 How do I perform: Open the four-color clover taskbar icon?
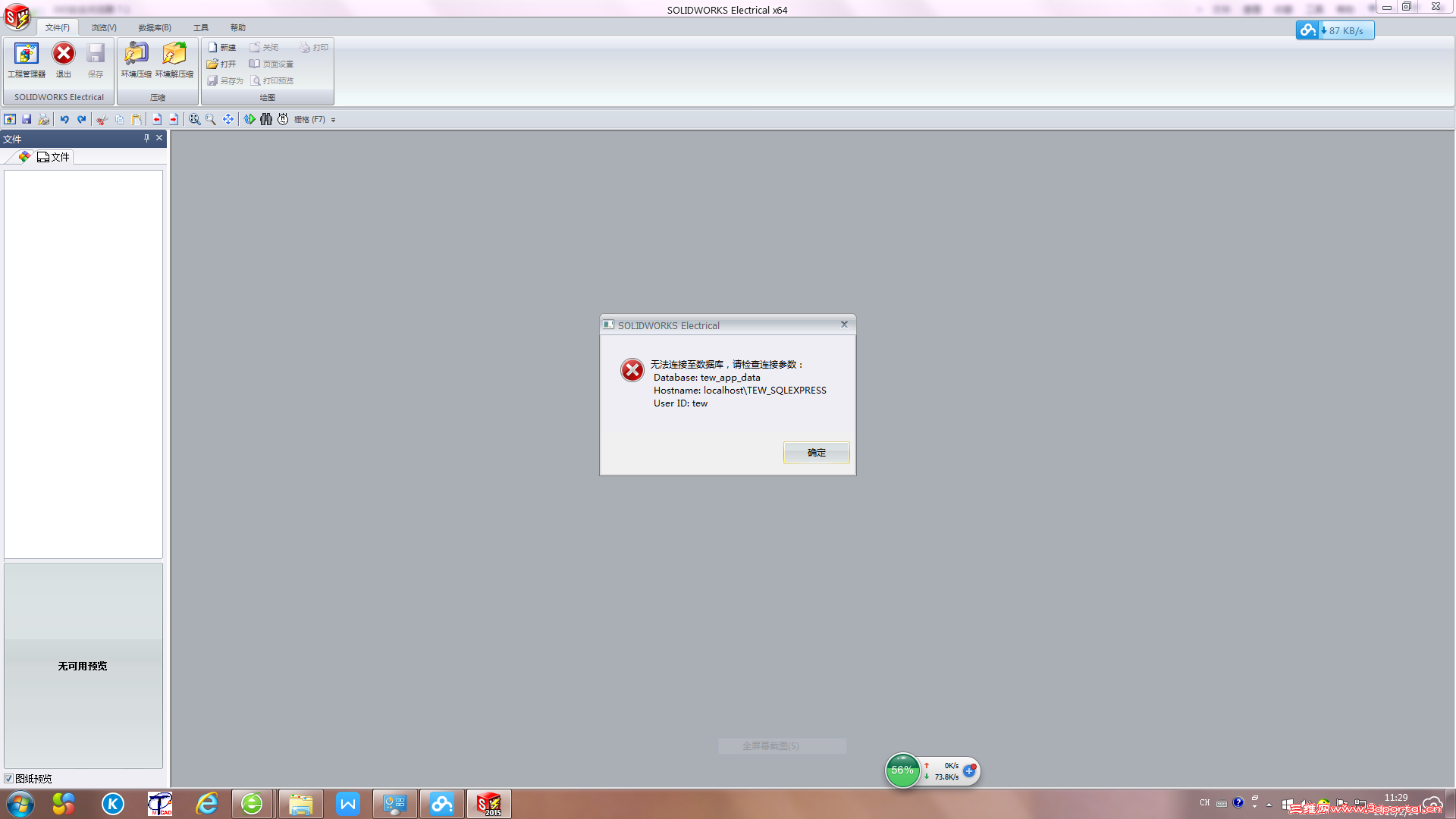click(x=64, y=804)
